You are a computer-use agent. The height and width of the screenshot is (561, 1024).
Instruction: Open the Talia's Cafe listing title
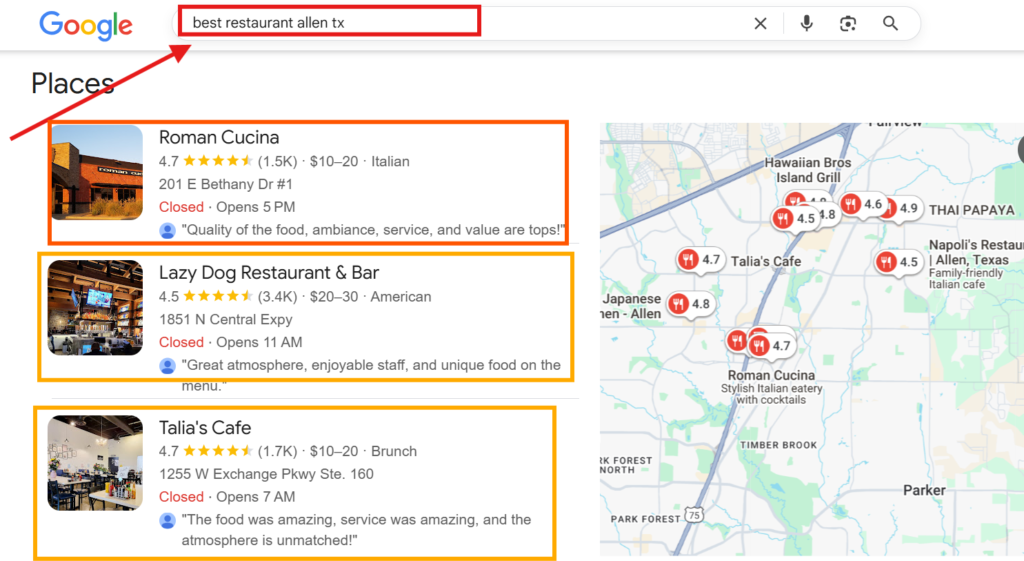[x=205, y=427]
